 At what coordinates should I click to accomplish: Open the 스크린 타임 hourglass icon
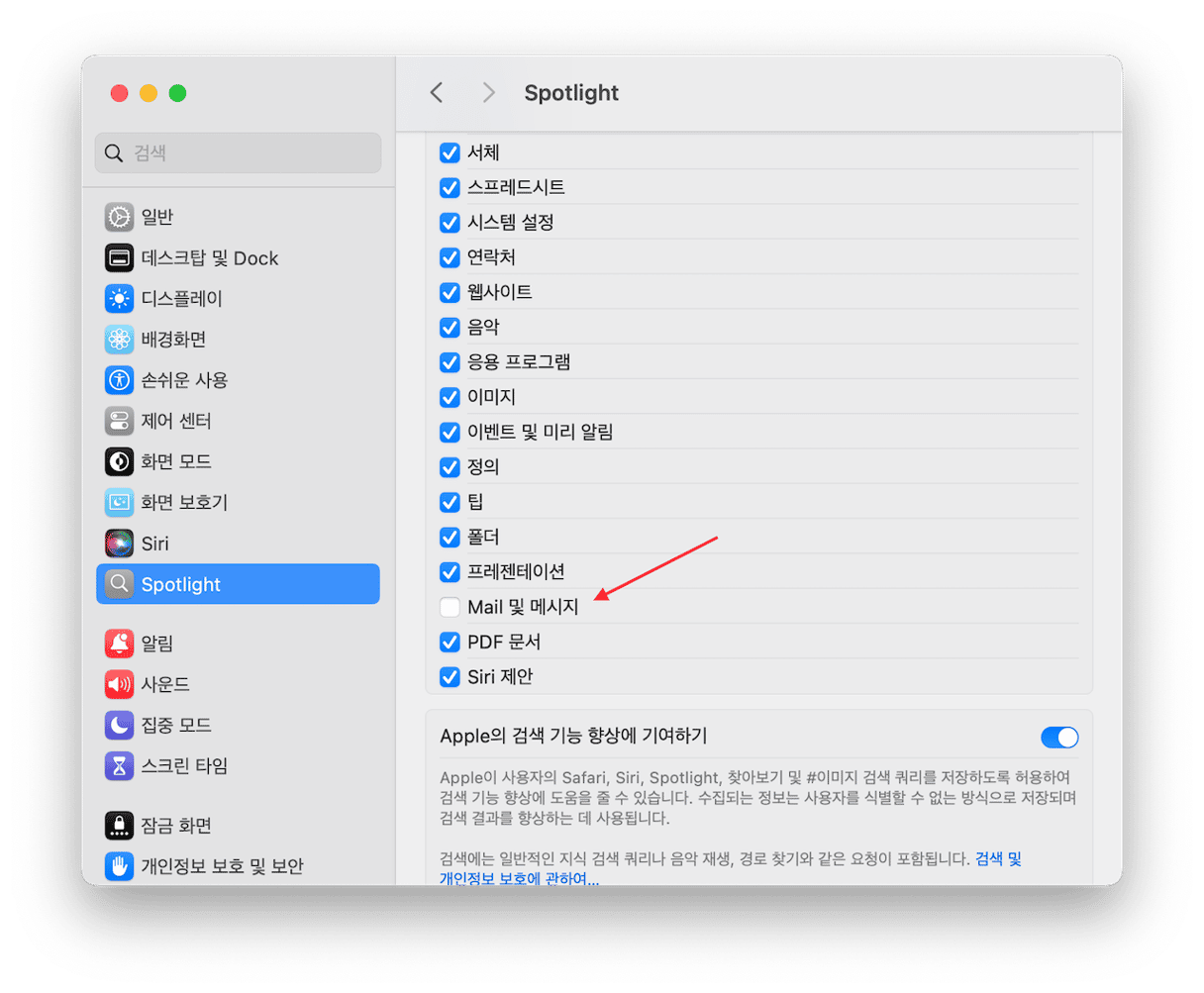[119, 765]
